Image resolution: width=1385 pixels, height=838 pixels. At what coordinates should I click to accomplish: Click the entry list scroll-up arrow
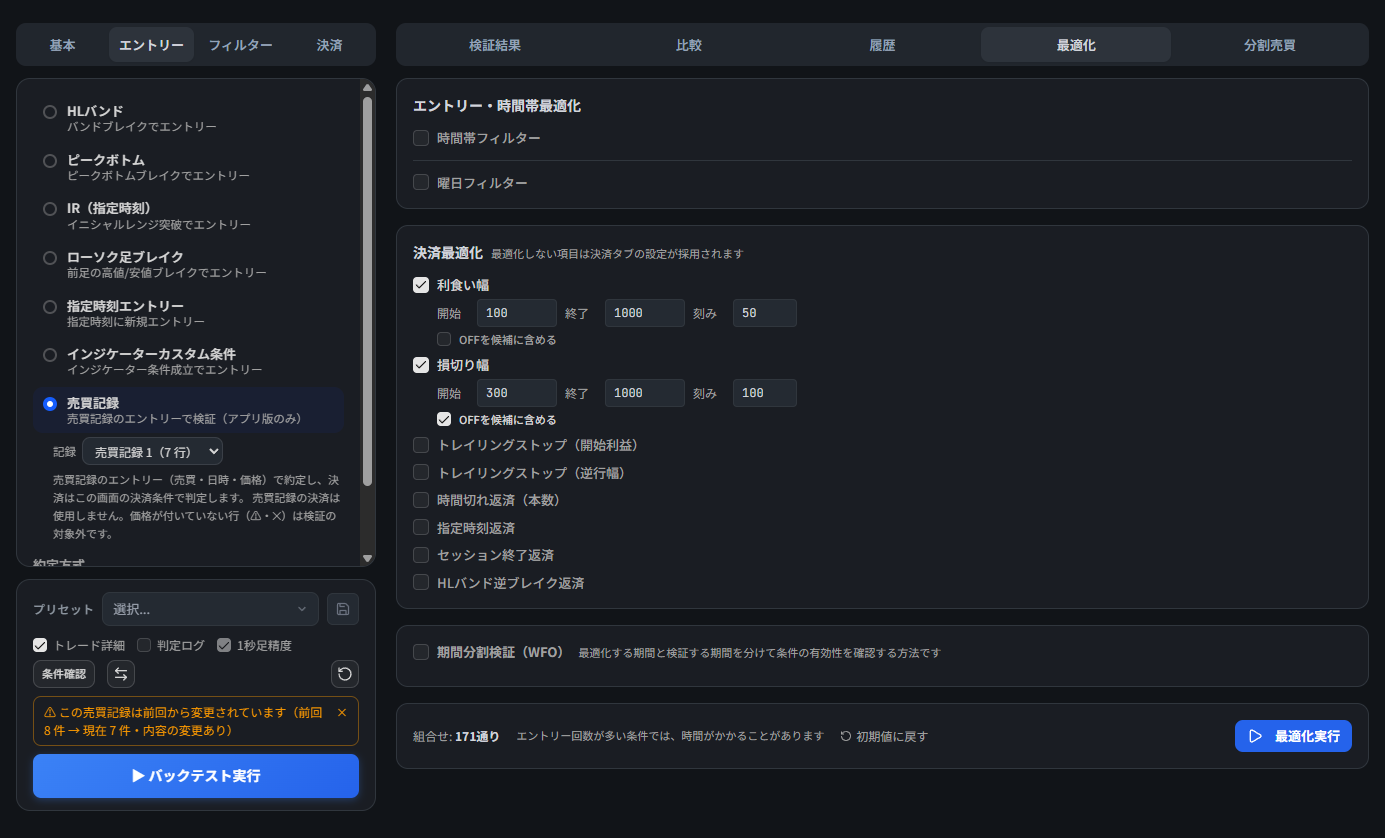367,88
